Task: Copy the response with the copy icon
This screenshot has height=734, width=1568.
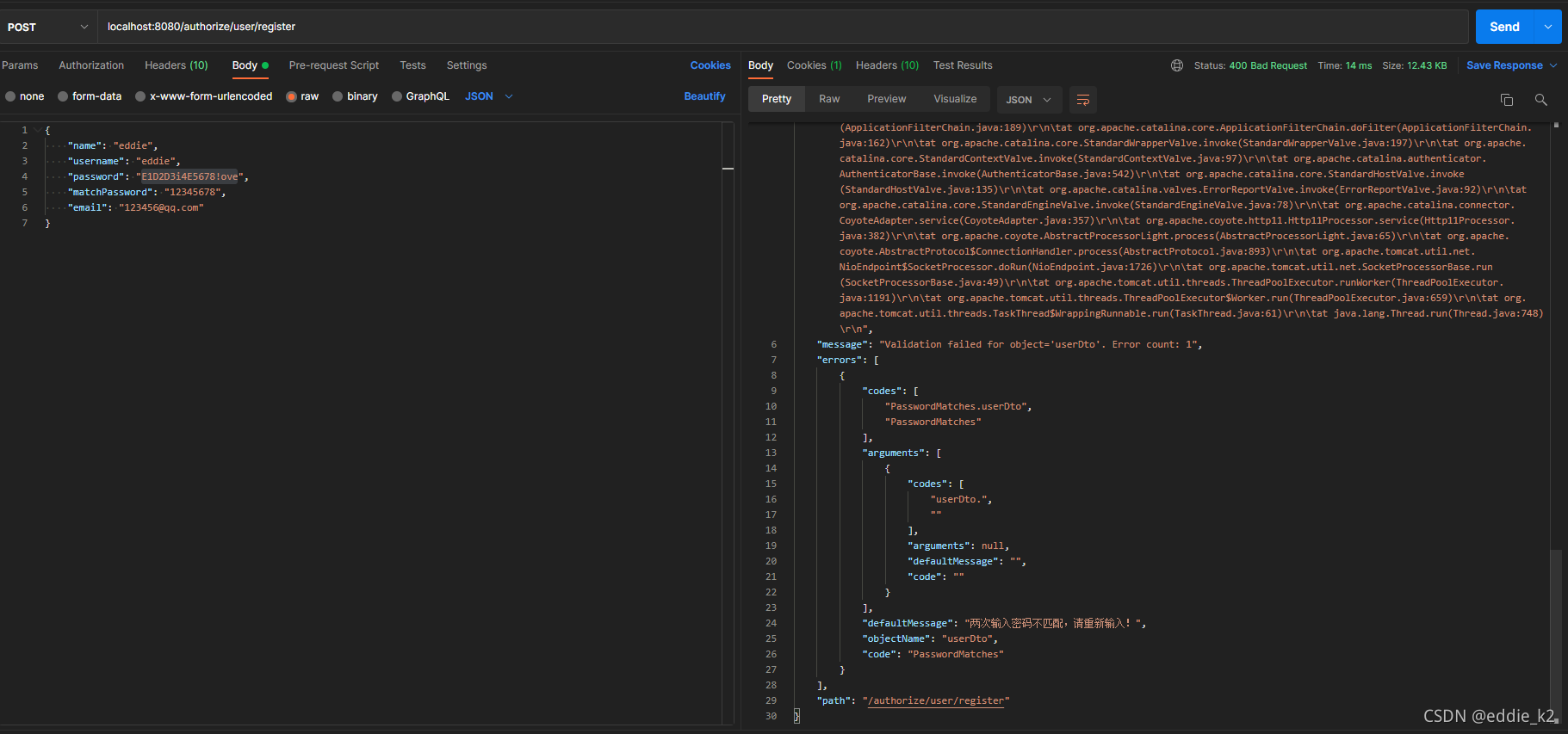Action: [x=1507, y=100]
